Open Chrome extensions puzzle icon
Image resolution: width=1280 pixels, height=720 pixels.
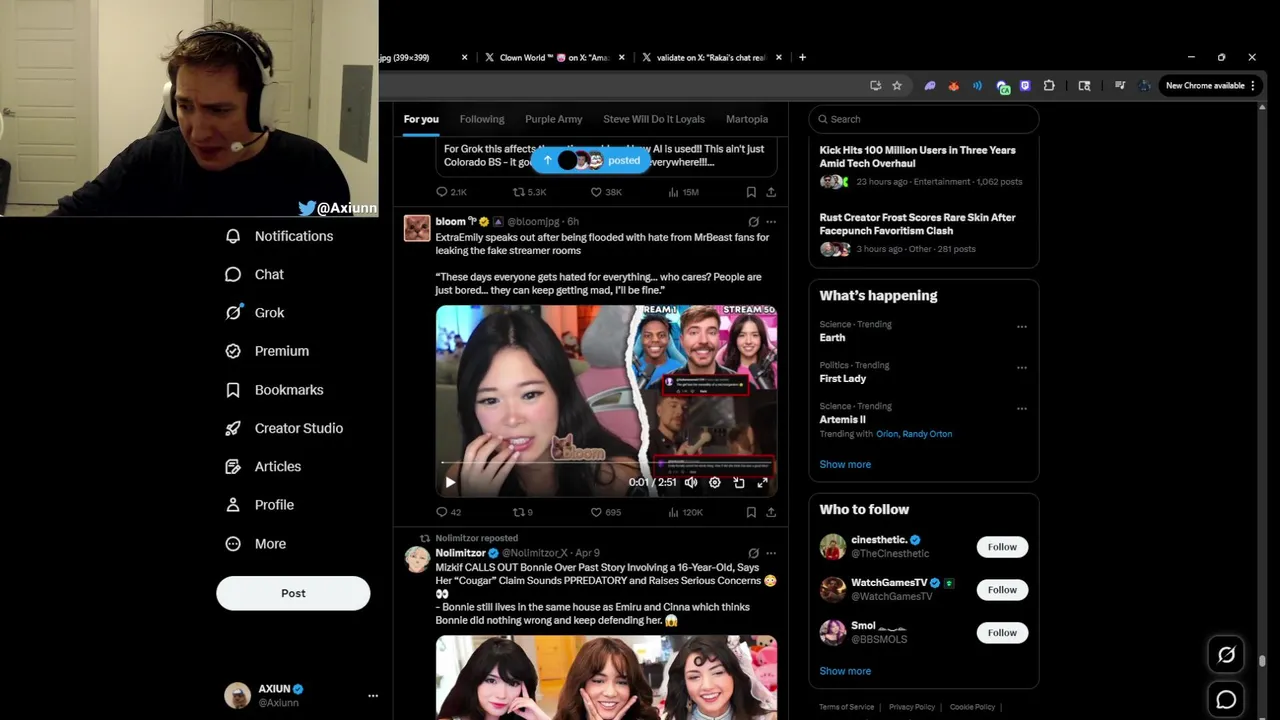(x=1049, y=86)
